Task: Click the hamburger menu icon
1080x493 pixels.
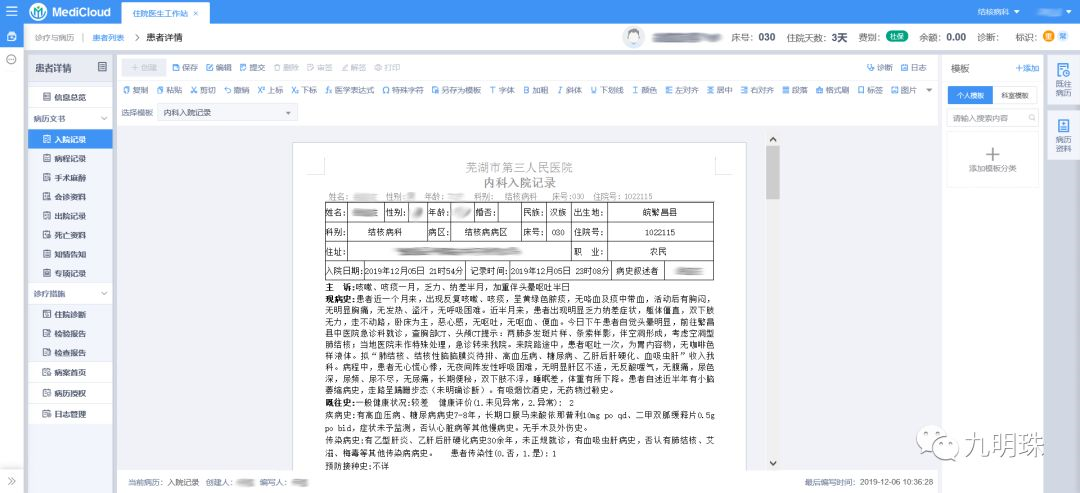Action: click(x=11, y=12)
